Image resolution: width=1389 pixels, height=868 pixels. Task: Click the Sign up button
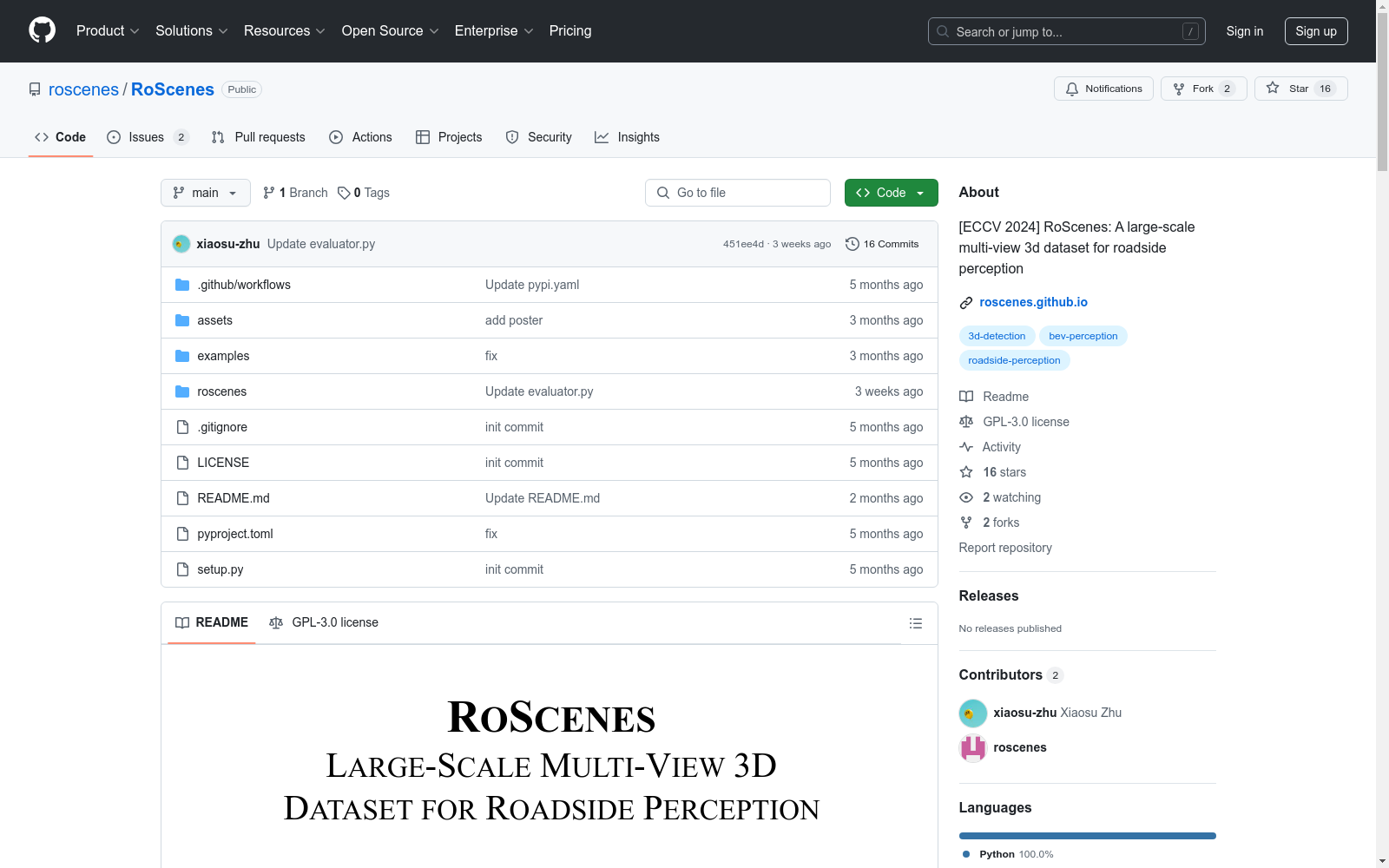pos(1315,31)
